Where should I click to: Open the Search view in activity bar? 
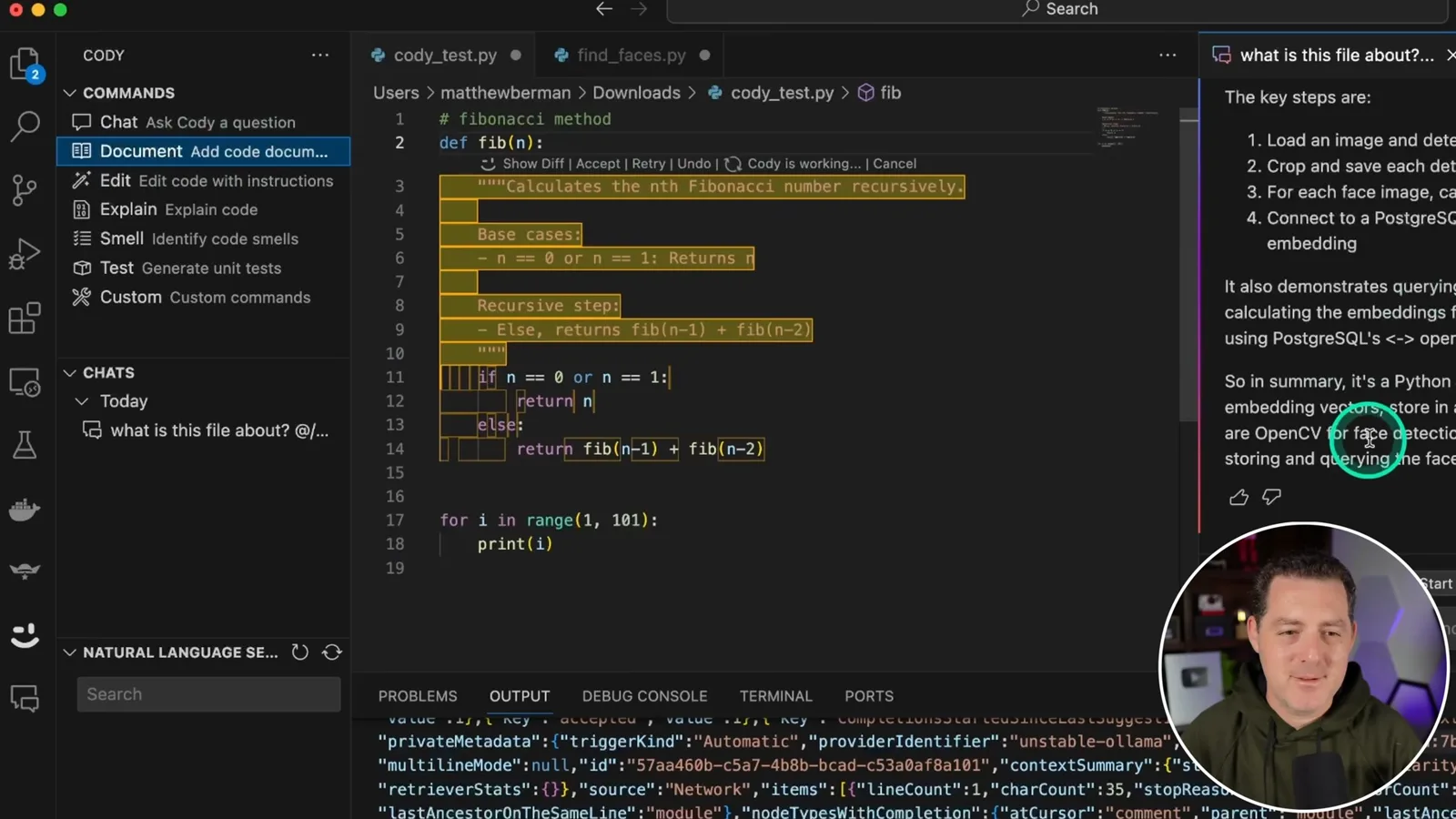(x=25, y=126)
